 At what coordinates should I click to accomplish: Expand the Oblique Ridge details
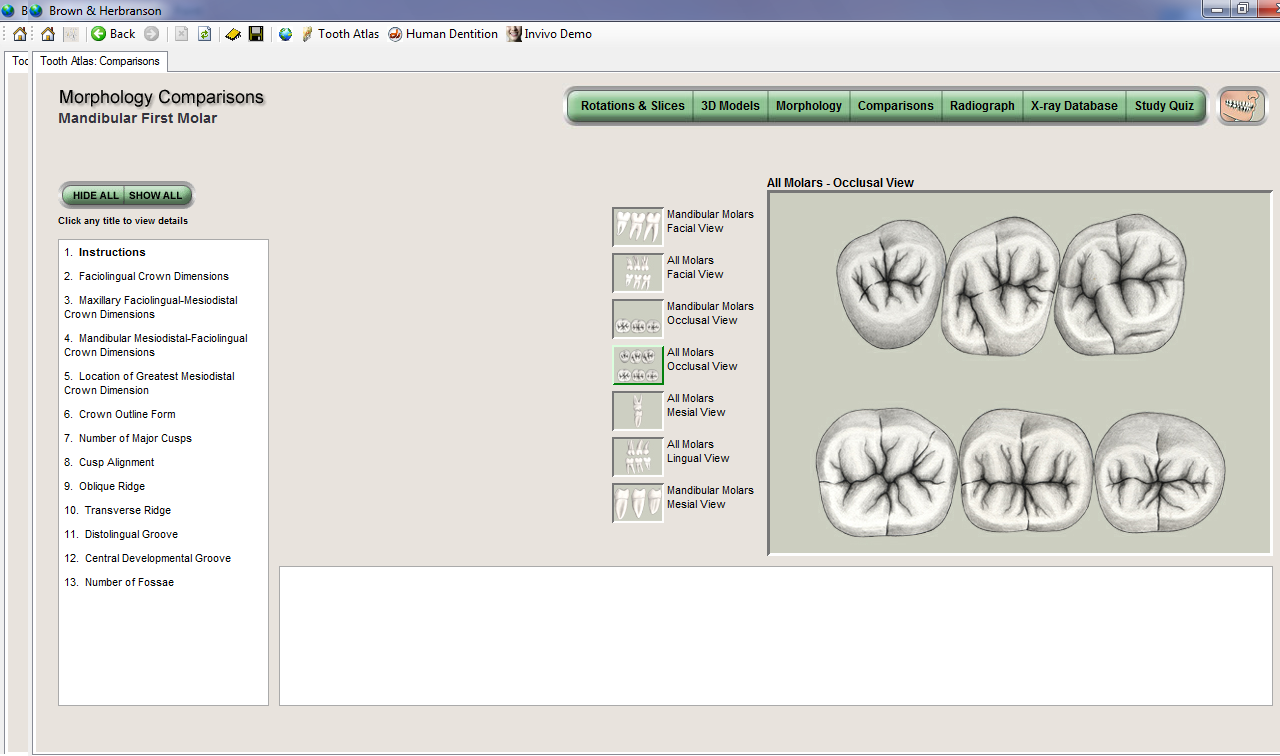111,487
